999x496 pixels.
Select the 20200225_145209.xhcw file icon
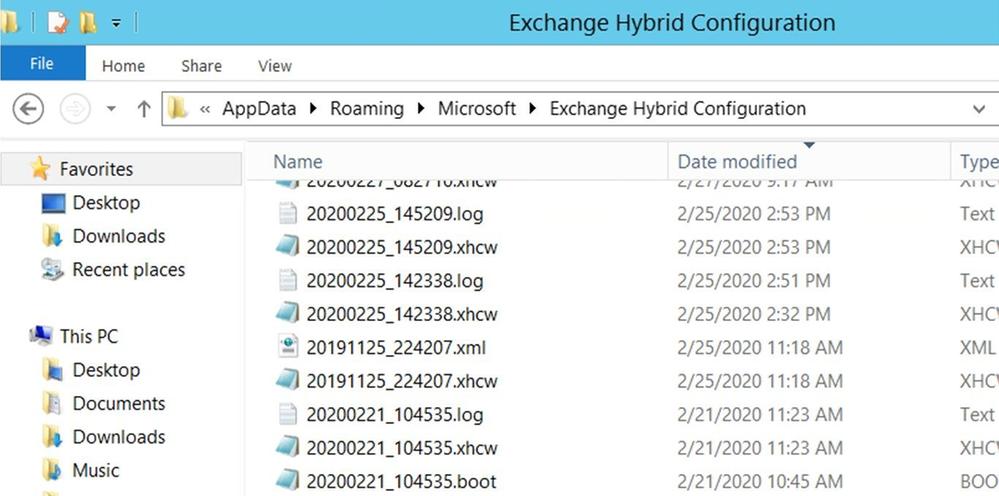pos(288,246)
